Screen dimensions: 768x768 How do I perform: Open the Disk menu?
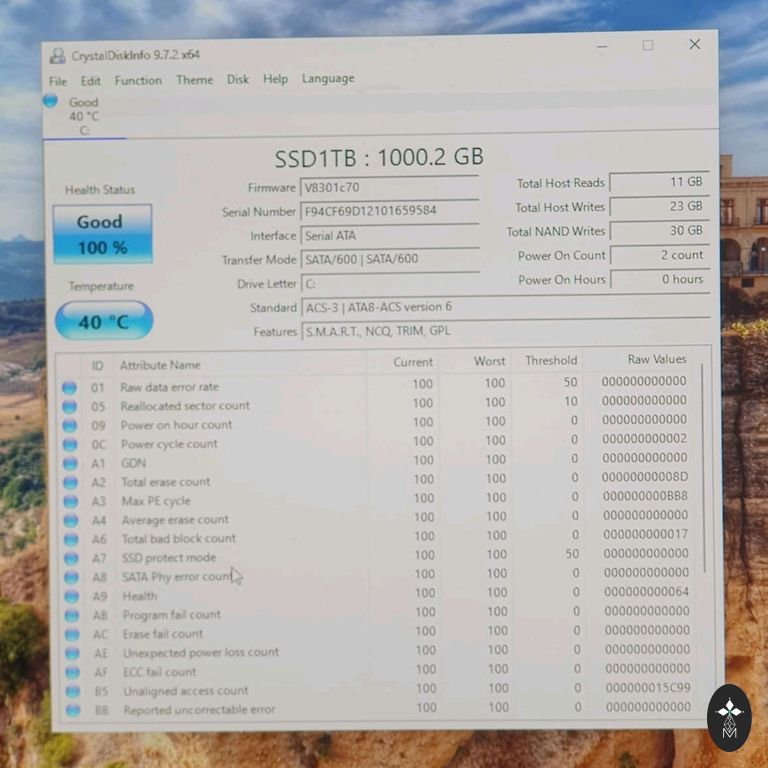(238, 79)
